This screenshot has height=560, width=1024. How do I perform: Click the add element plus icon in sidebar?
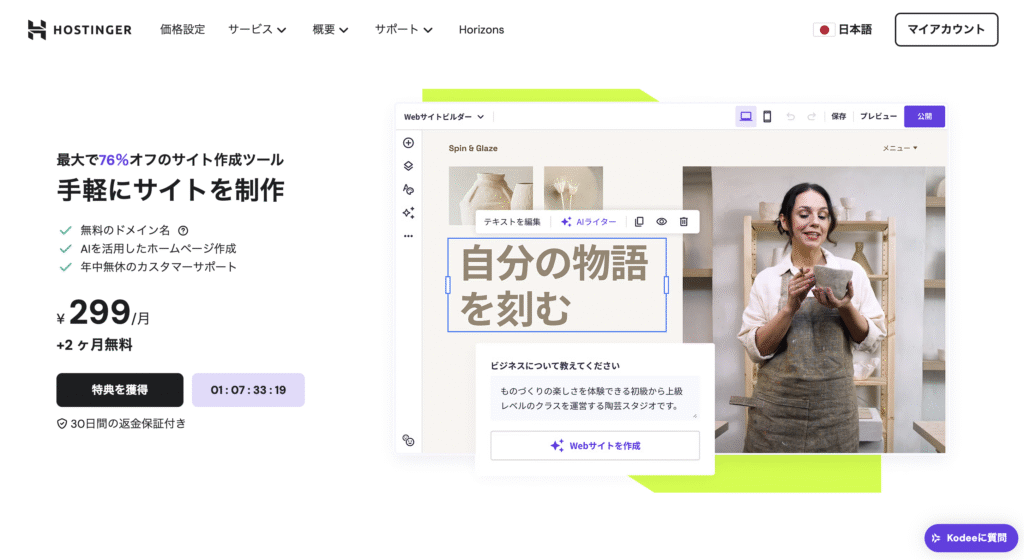click(408, 143)
